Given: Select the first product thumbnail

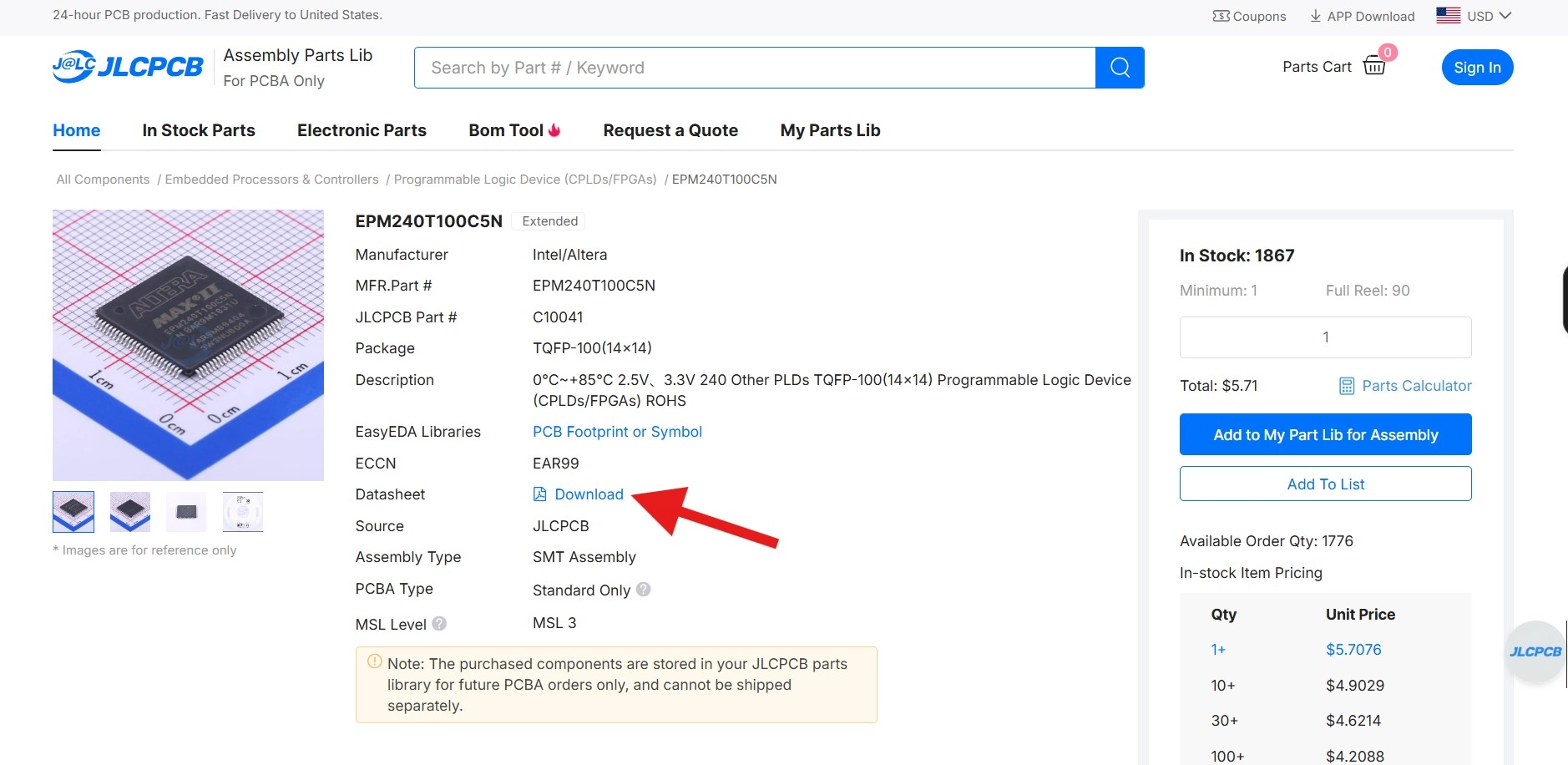Looking at the screenshot, I should [73, 512].
